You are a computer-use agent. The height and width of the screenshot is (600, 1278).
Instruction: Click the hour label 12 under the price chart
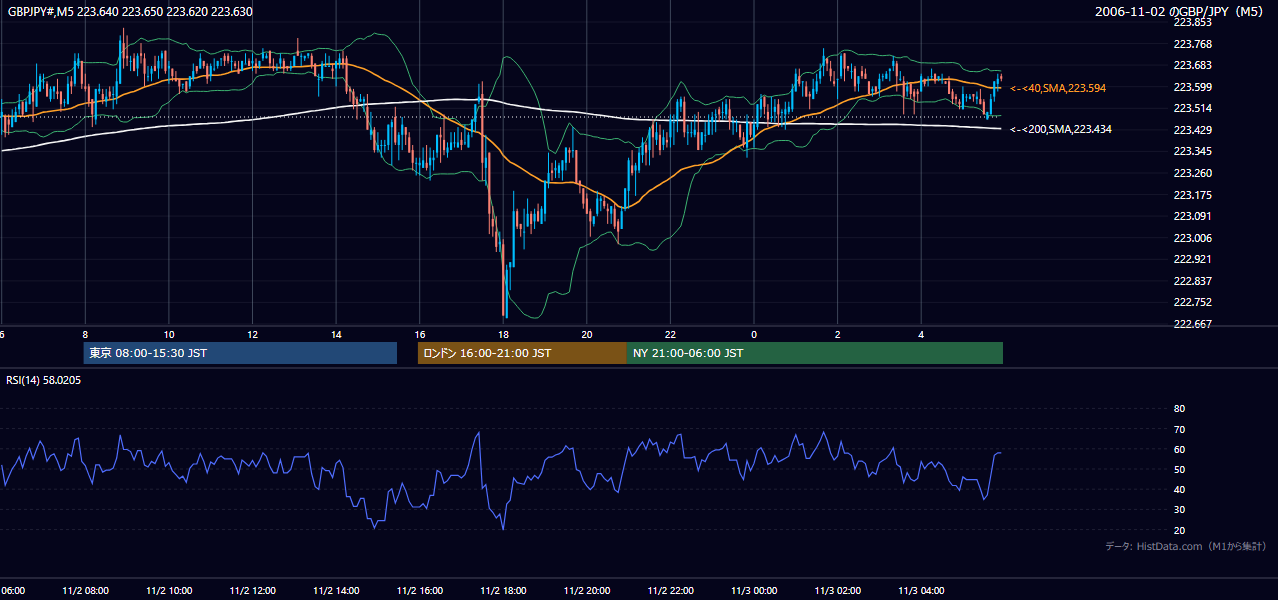[x=253, y=334]
